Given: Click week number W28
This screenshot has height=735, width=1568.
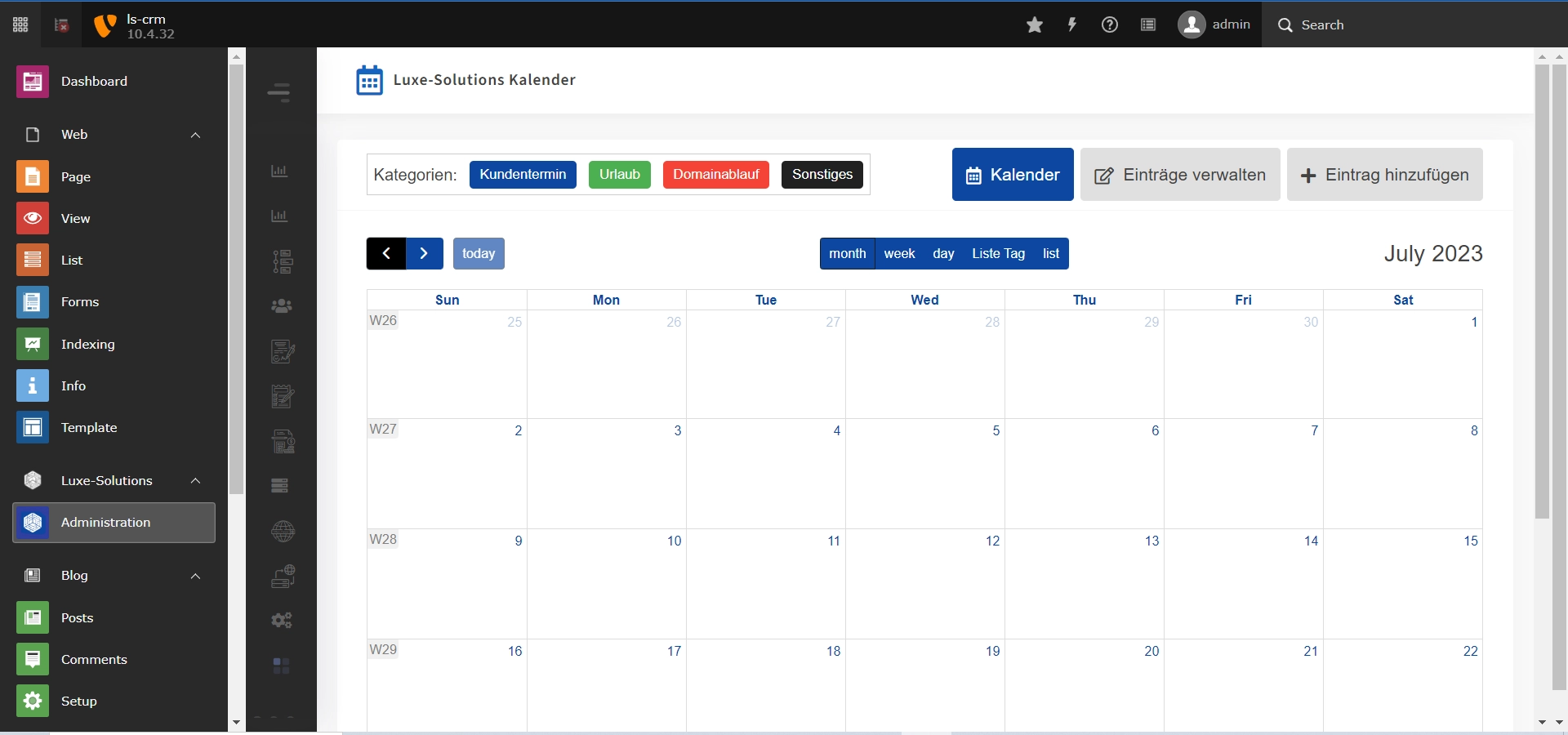Looking at the screenshot, I should tap(383, 539).
